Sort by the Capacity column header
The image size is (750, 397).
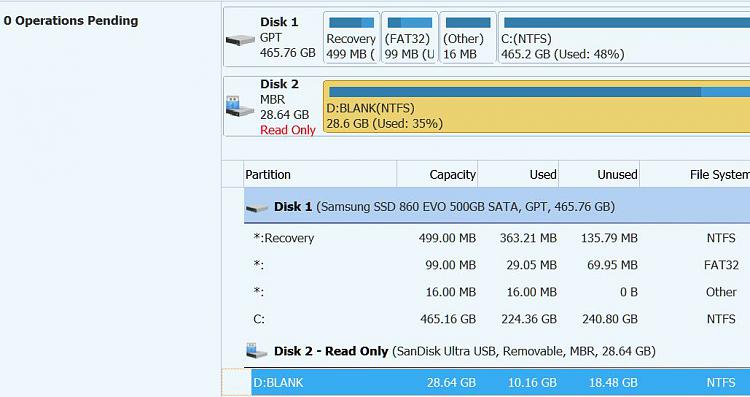[x=437, y=175]
